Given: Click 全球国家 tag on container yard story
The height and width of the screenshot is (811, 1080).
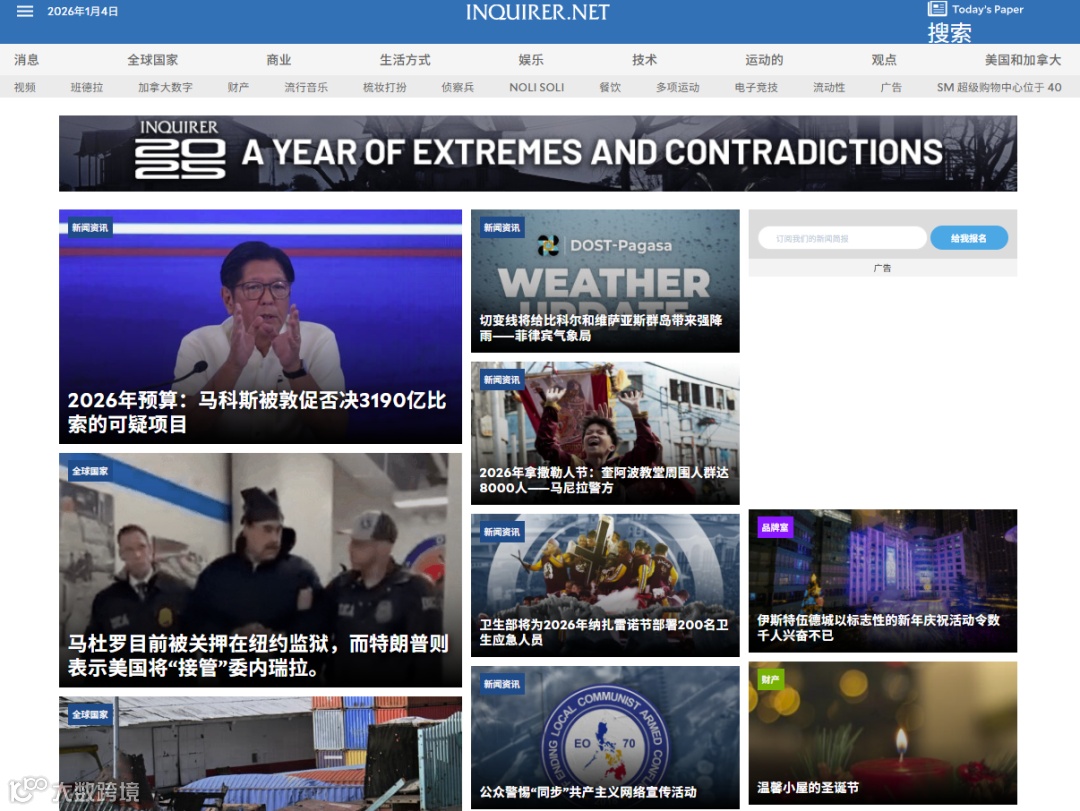Looking at the screenshot, I should [90, 715].
